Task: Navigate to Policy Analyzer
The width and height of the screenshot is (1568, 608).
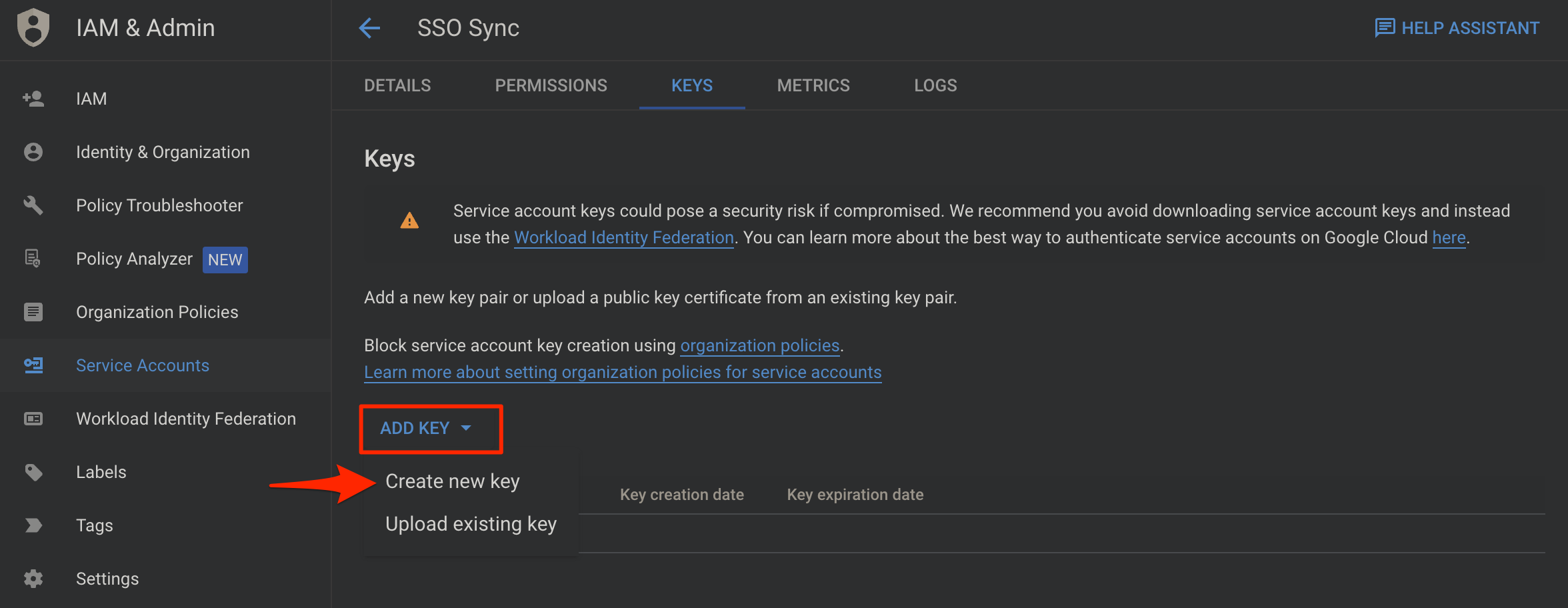Action: (x=134, y=259)
